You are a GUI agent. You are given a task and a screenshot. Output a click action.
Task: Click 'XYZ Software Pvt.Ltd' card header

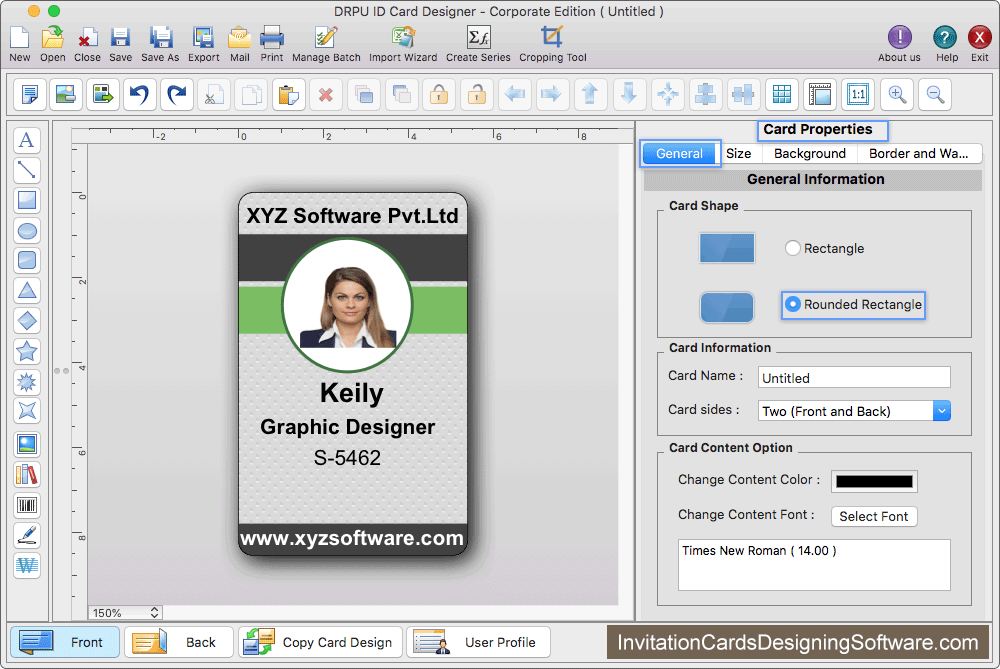[352, 216]
